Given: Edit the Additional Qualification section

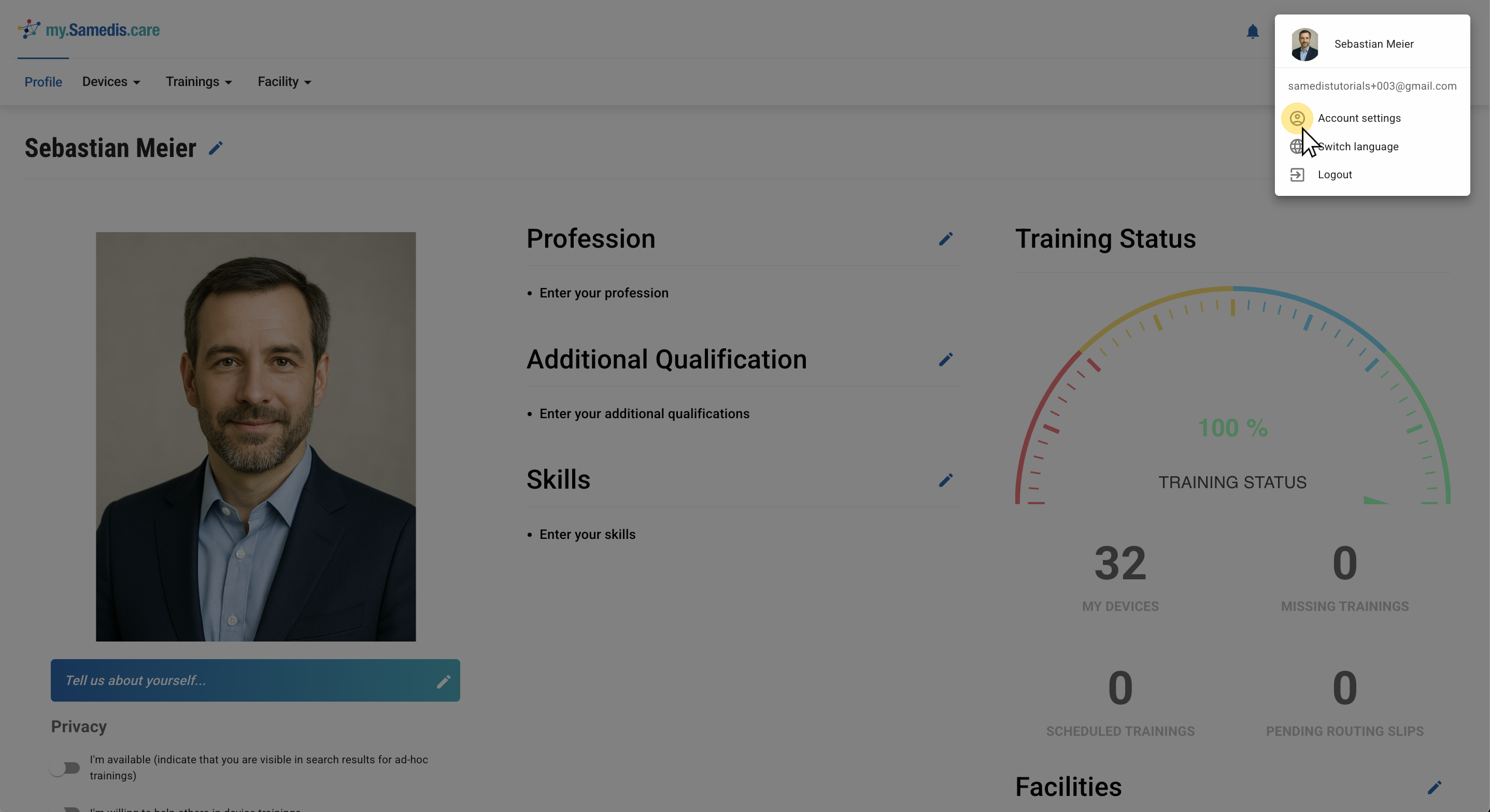Looking at the screenshot, I should 945,360.
